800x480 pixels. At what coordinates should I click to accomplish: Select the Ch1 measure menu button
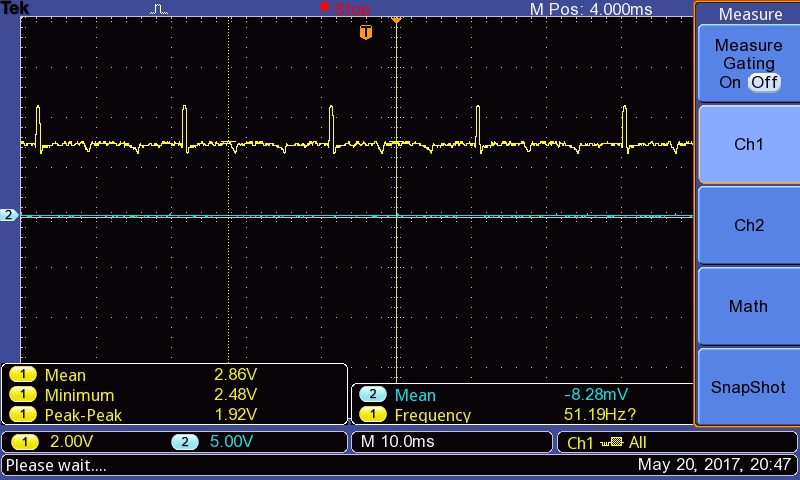click(x=748, y=144)
